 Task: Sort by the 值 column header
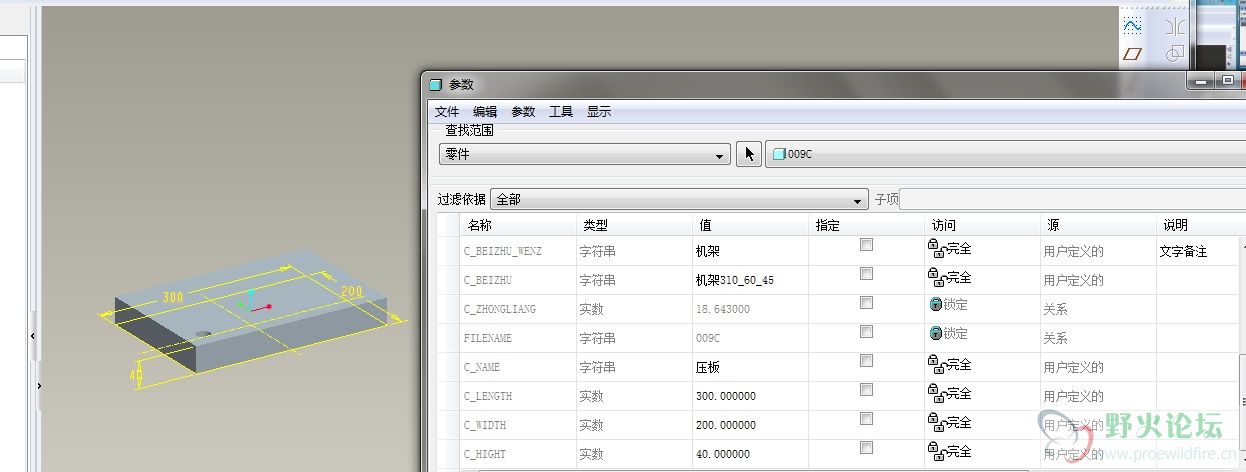coord(750,226)
